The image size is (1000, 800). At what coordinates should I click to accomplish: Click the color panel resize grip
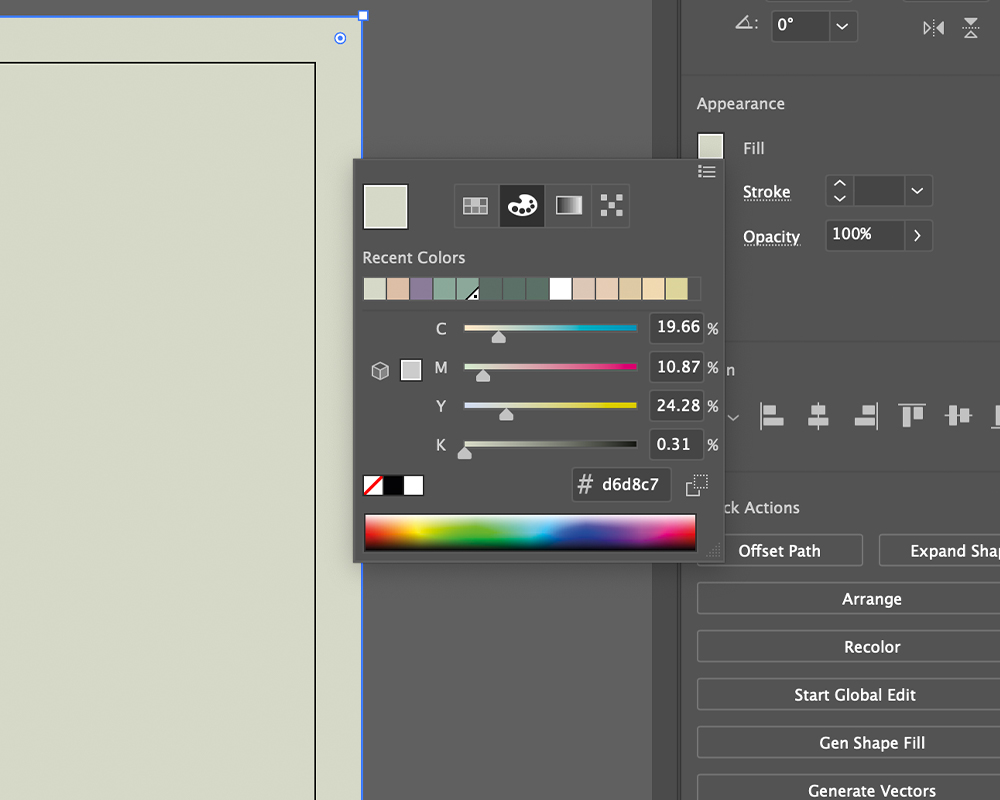pos(714,551)
